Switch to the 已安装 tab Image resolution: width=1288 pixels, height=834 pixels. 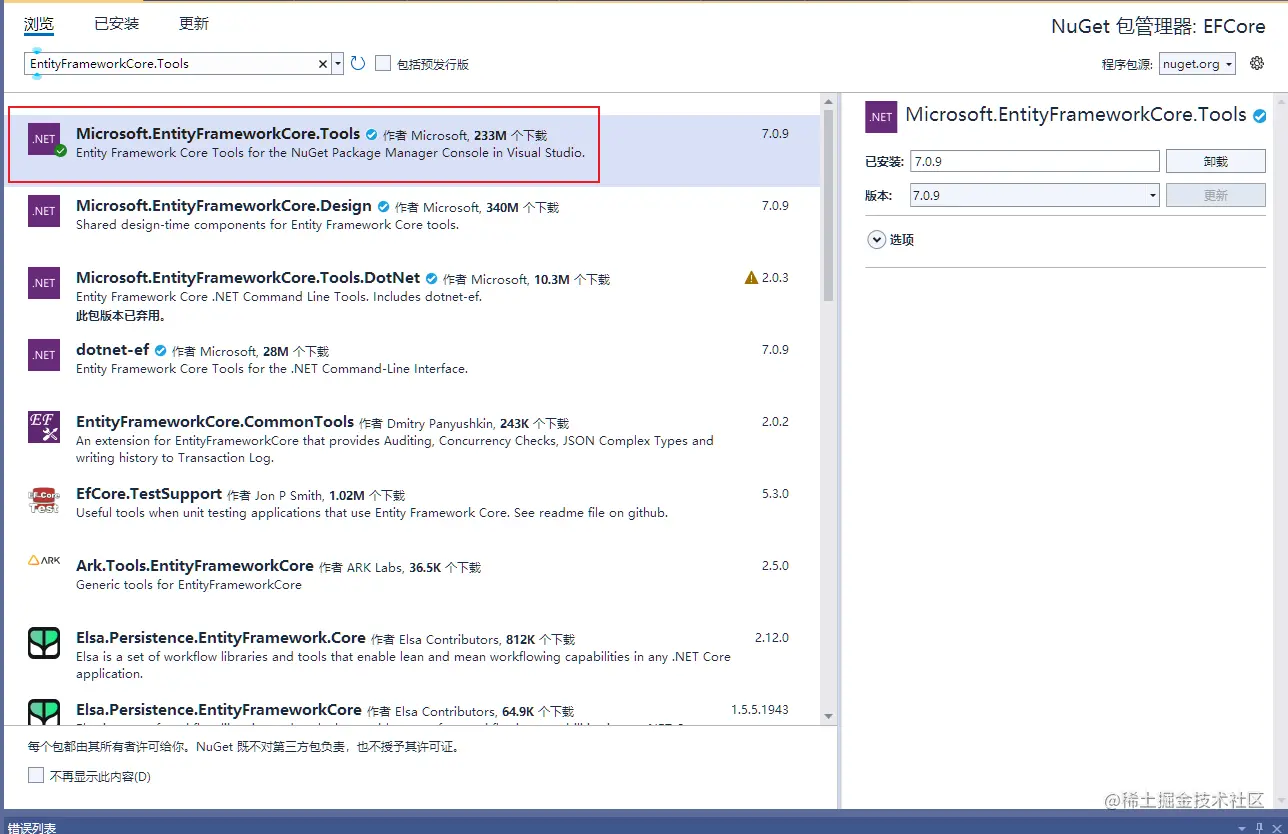(117, 23)
